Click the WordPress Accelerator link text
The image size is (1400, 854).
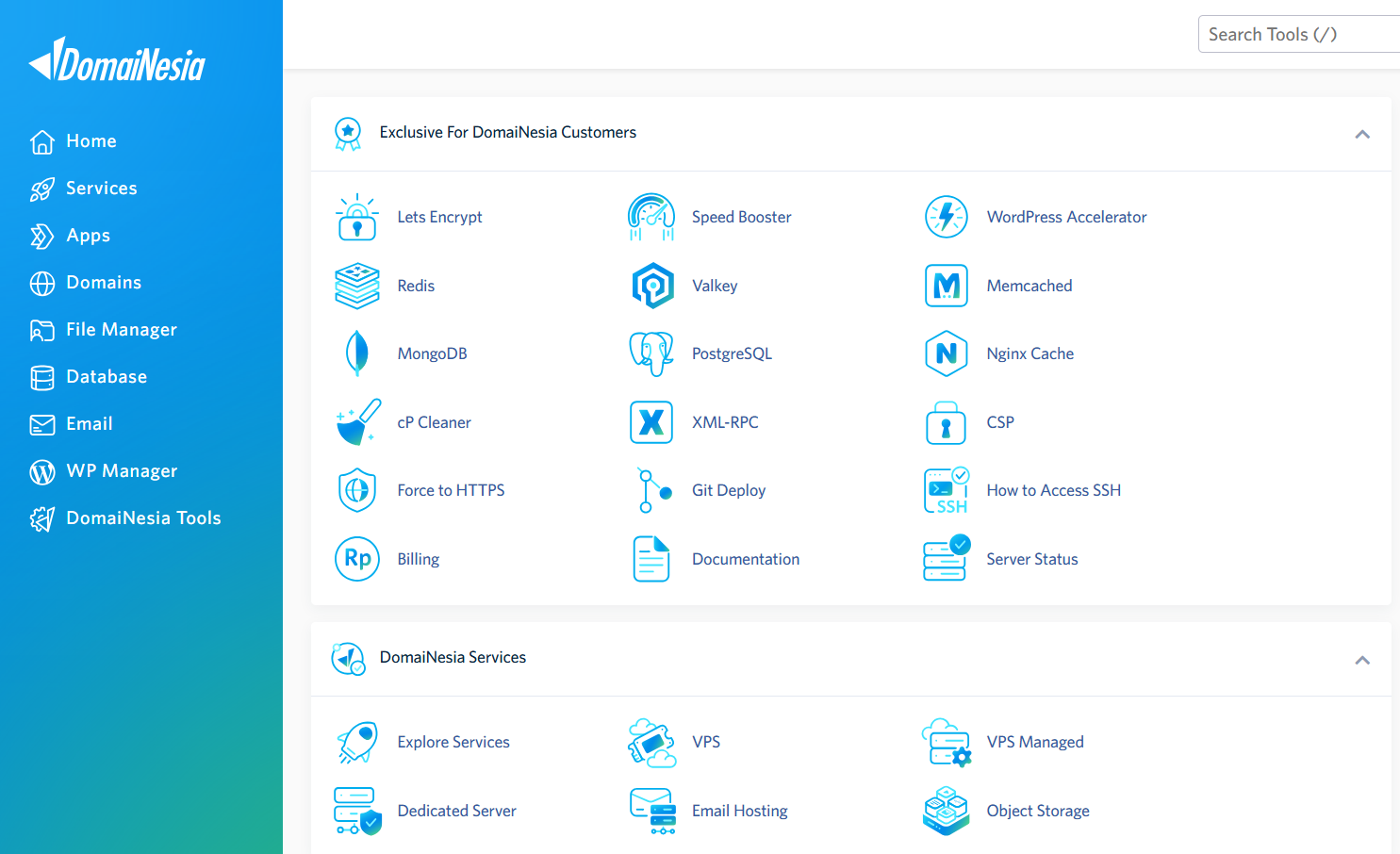click(1066, 217)
